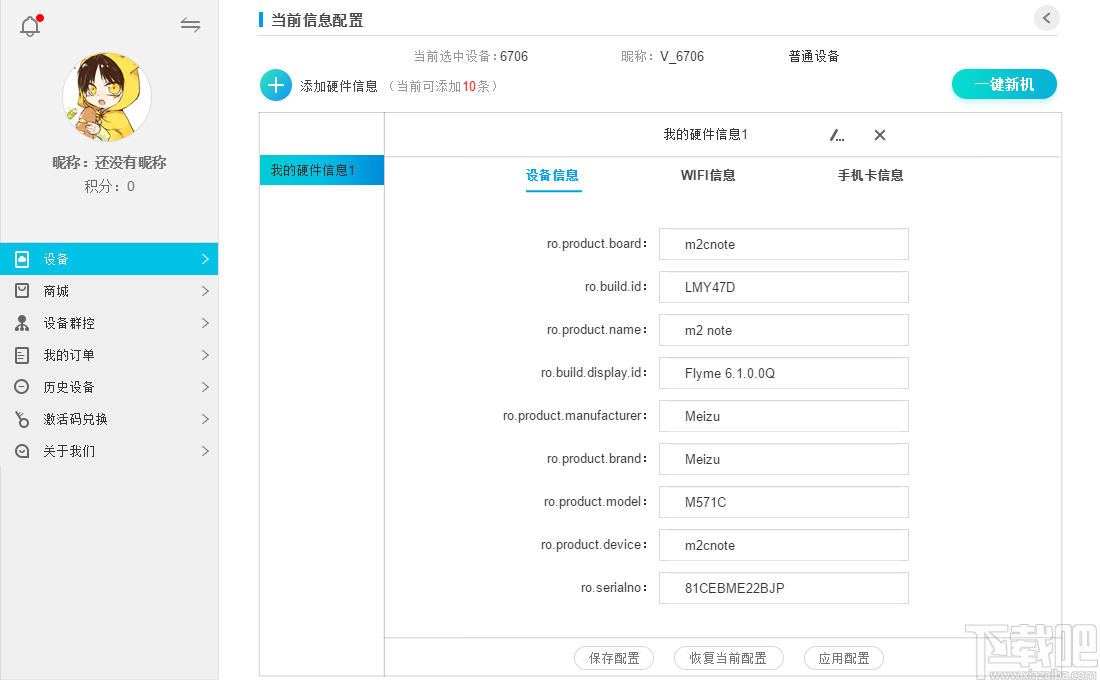Expand the 我的订单 menu chevron

click(205, 355)
